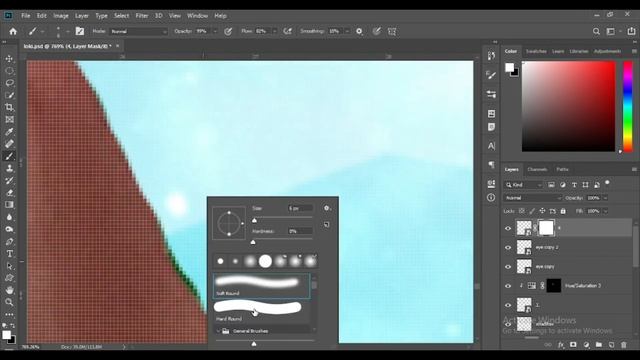640x360 pixels.
Task: Open the Smoothing value dropdown
Action: [x=347, y=31]
